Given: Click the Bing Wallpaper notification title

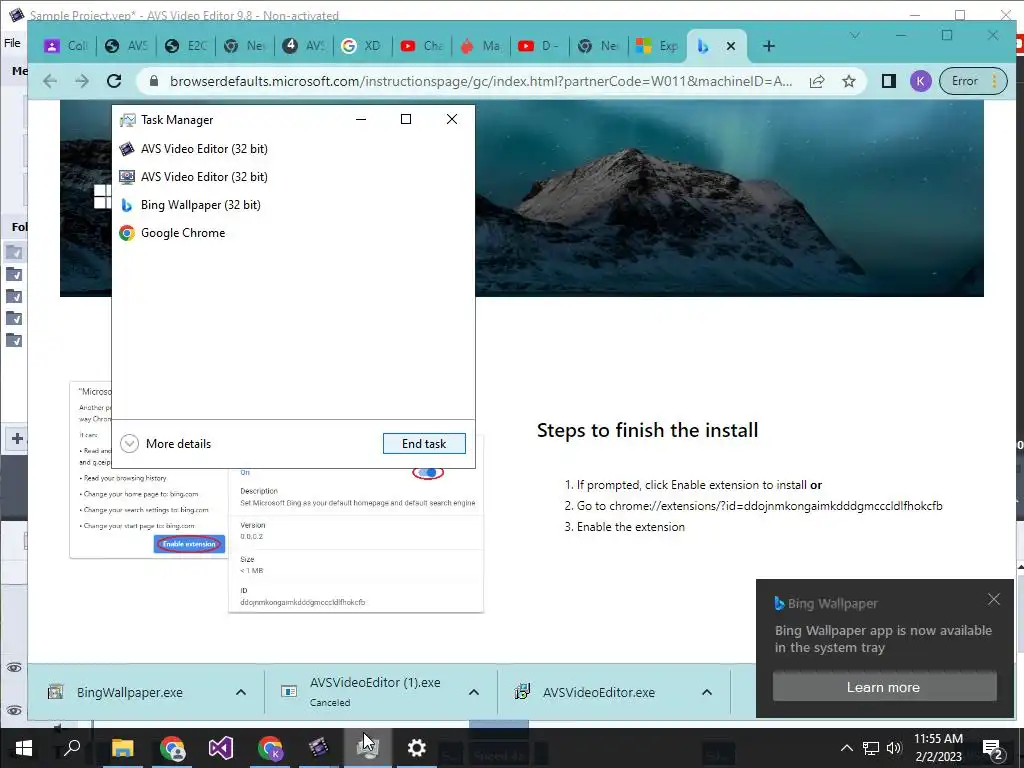Looking at the screenshot, I should 832,603.
